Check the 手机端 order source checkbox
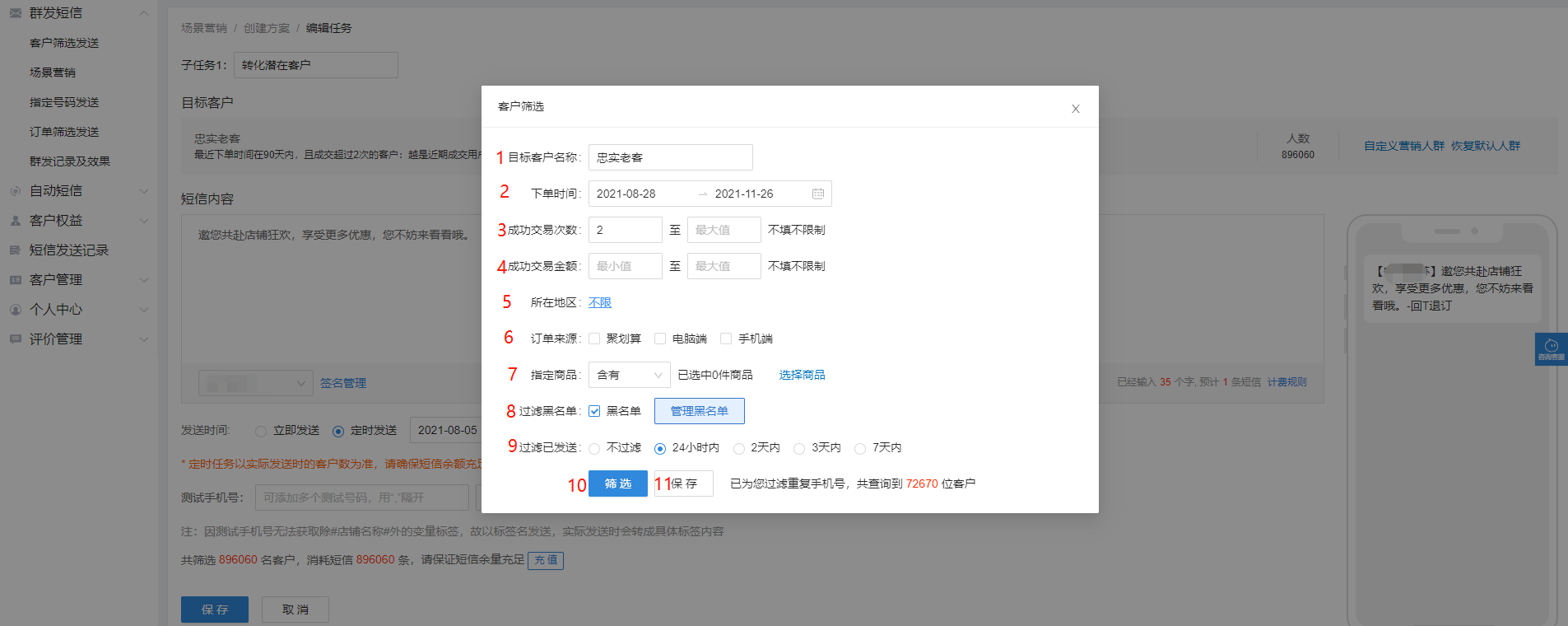1568x626 pixels. point(726,339)
